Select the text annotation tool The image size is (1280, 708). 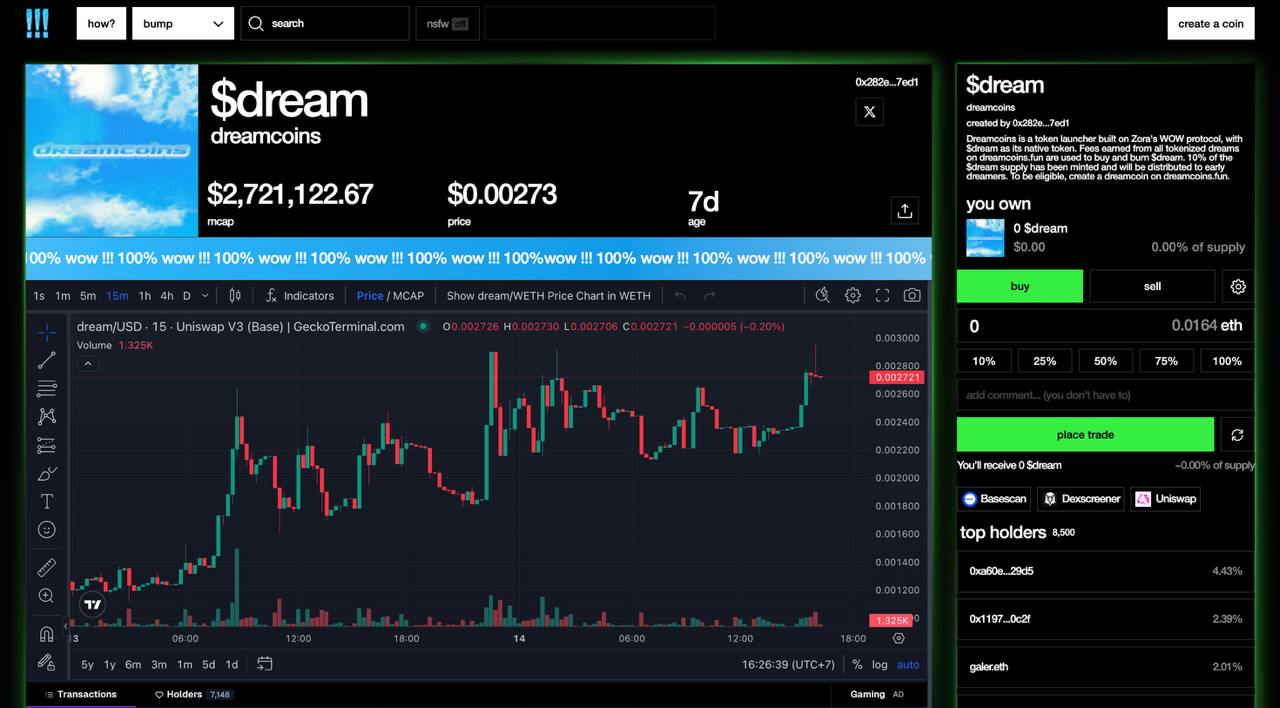pos(46,501)
